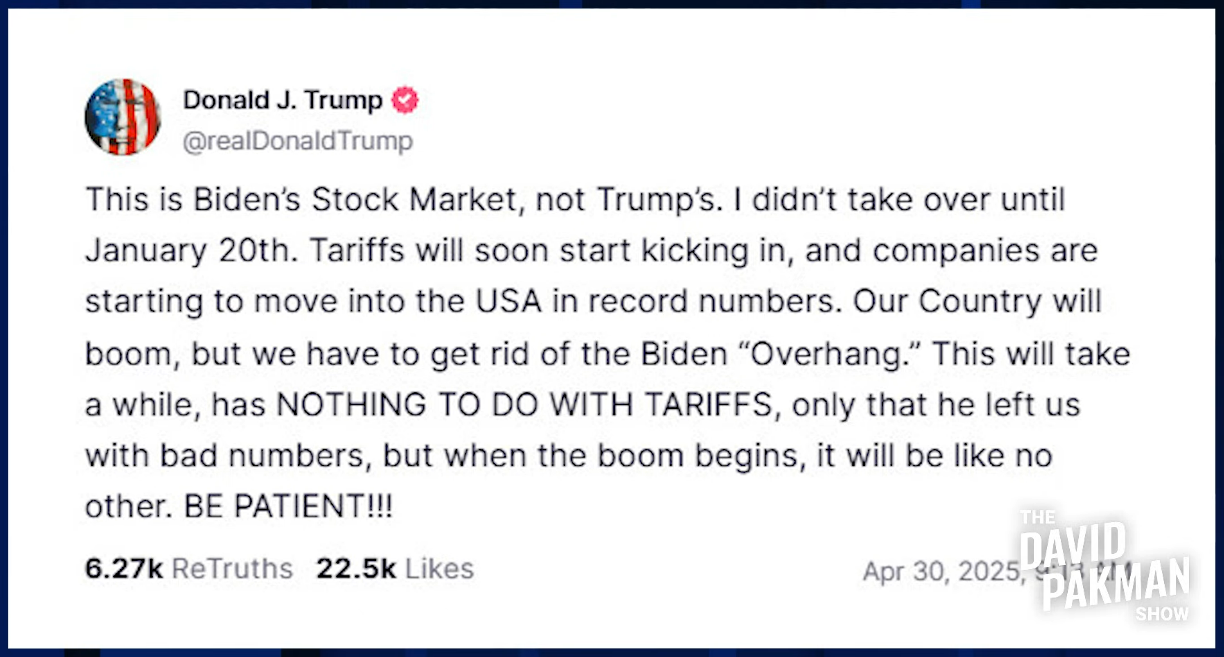Click the Likes label under the post
The image size is (1224, 657).
point(439,569)
